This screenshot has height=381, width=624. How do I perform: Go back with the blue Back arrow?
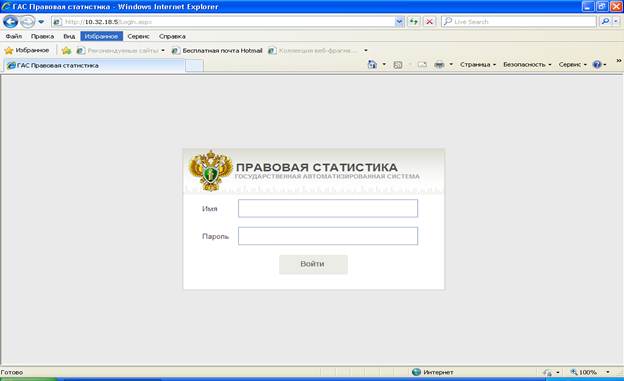11,21
